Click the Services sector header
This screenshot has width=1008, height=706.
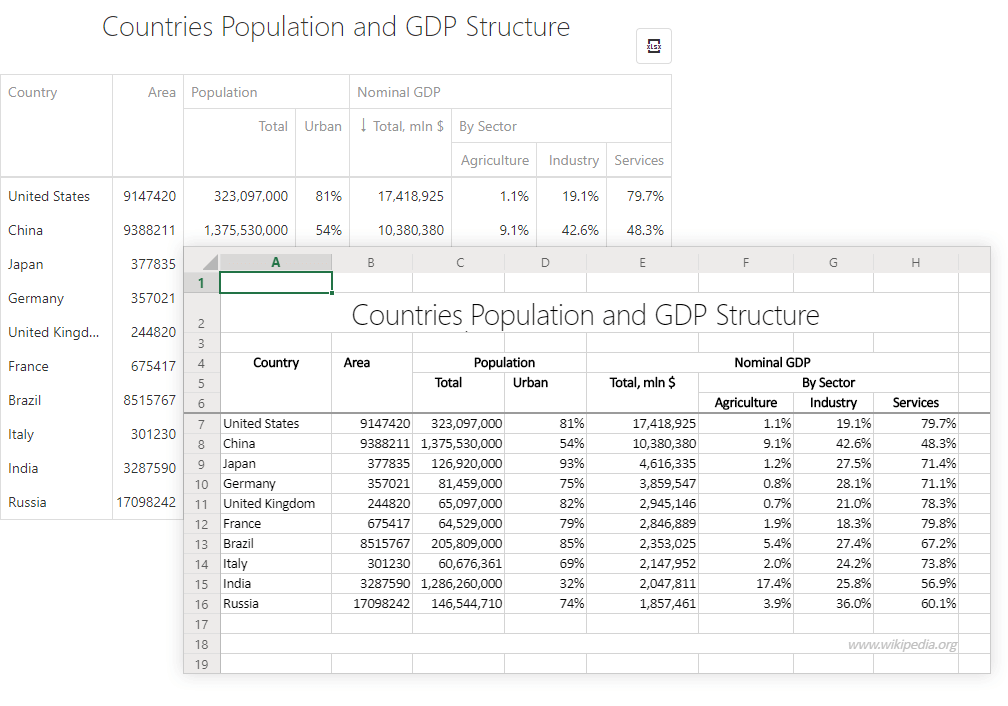(638, 160)
